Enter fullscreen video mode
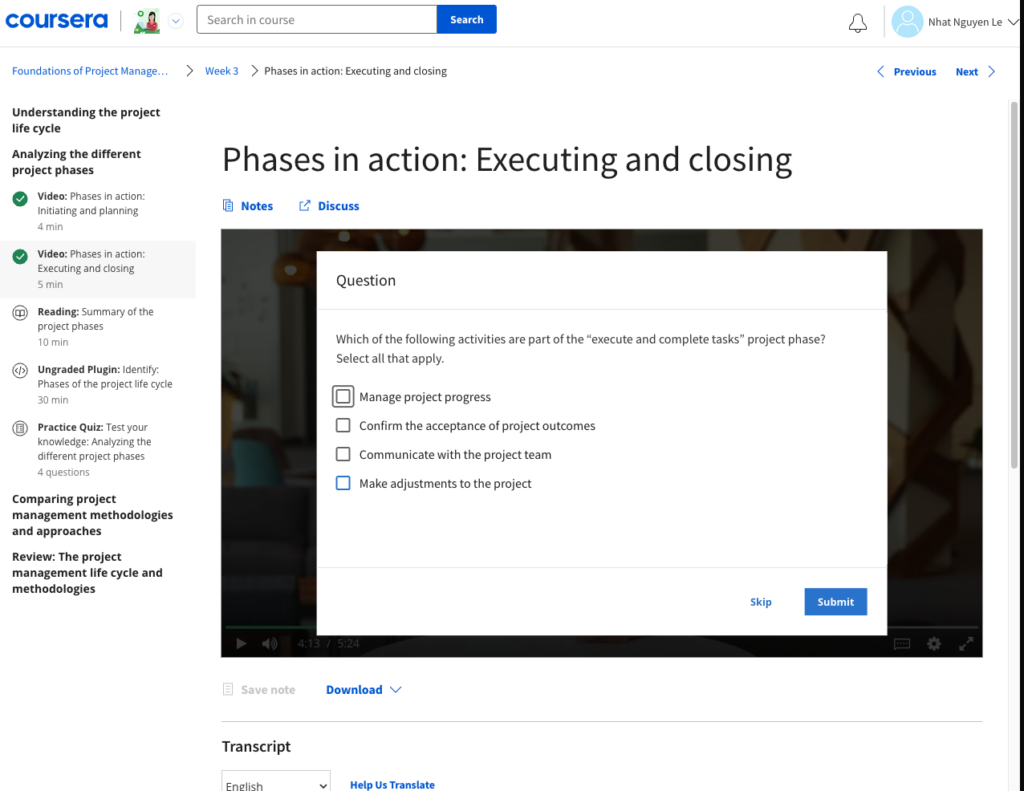The width and height of the screenshot is (1024, 791). click(x=966, y=644)
